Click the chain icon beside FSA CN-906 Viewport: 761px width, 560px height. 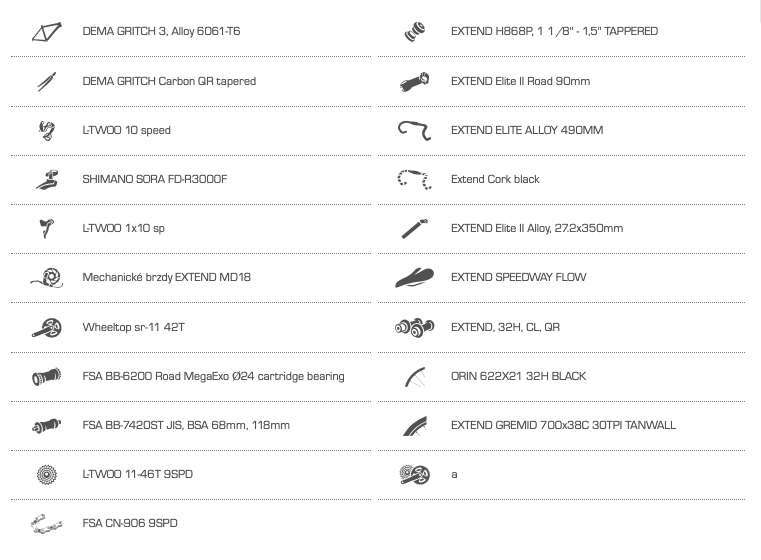47,524
